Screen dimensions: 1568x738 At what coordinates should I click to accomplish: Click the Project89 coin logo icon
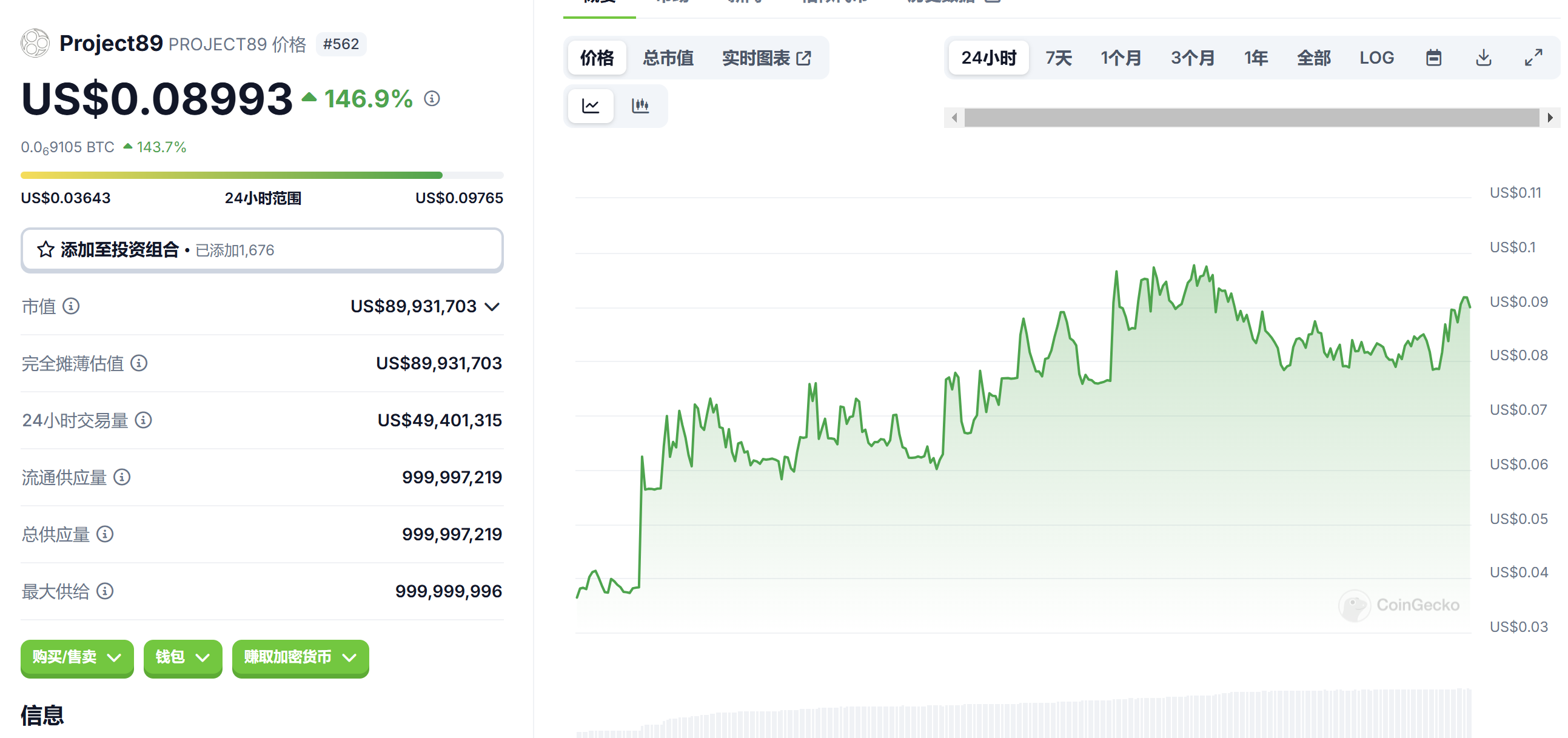pyautogui.click(x=35, y=43)
